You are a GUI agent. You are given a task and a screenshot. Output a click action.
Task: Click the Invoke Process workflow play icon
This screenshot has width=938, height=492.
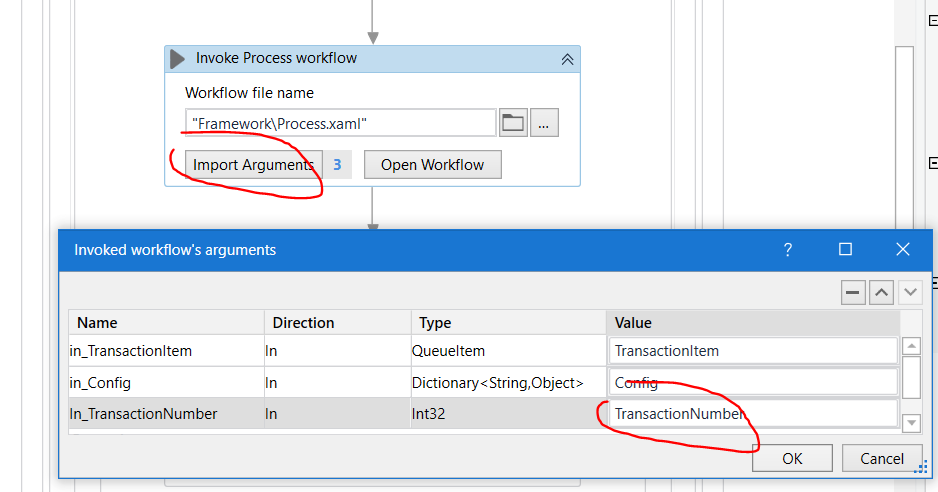coord(177,59)
